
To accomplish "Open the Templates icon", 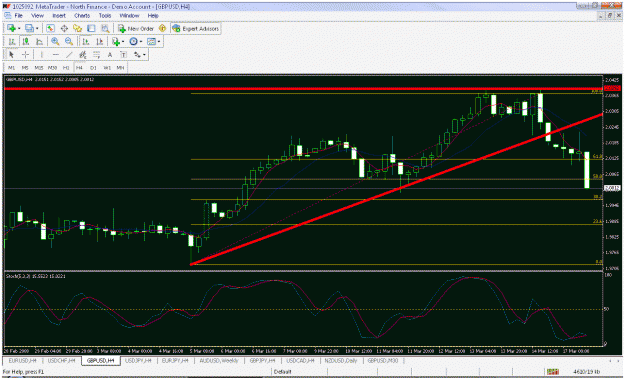I will click(x=151, y=41).
